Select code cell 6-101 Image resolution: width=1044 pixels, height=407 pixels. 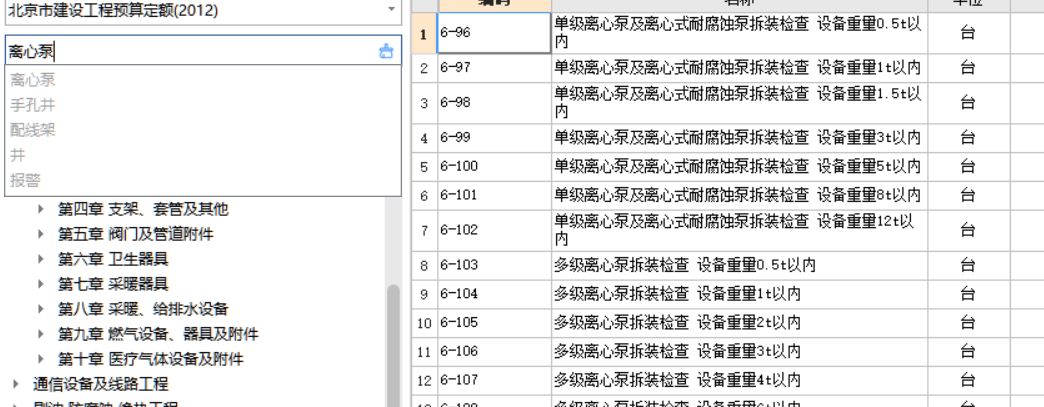(x=494, y=195)
